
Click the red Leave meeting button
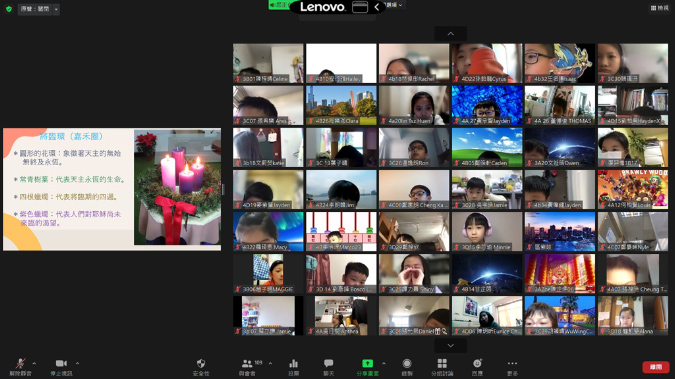[x=656, y=367]
